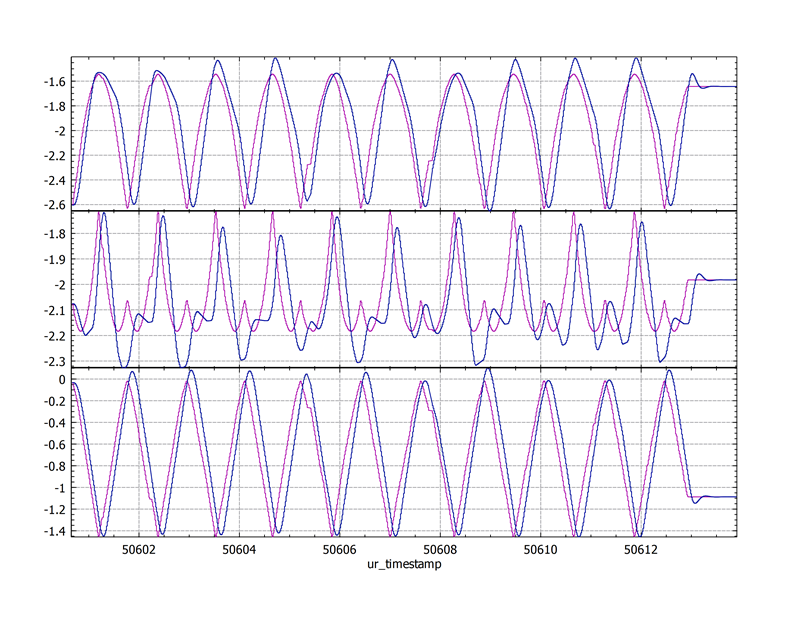This screenshot has width=800, height=618.
Task: Select the -2.2 tick label in the top plot
Action: point(55,156)
